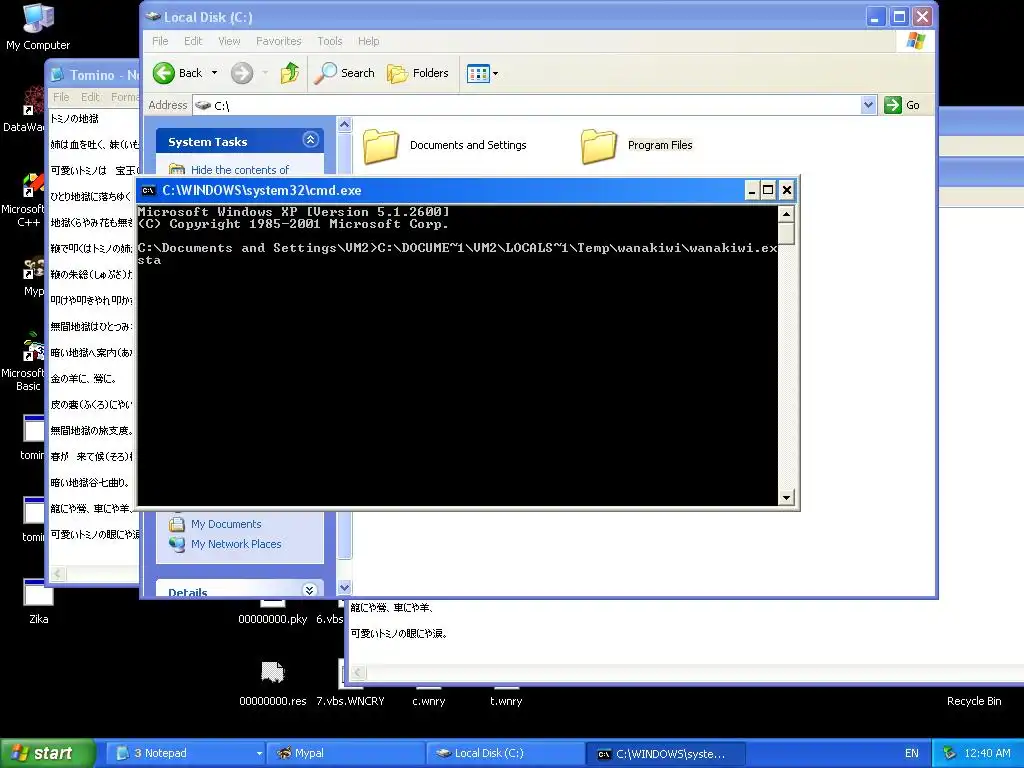Open Tools menu in Explorer

click(x=330, y=41)
